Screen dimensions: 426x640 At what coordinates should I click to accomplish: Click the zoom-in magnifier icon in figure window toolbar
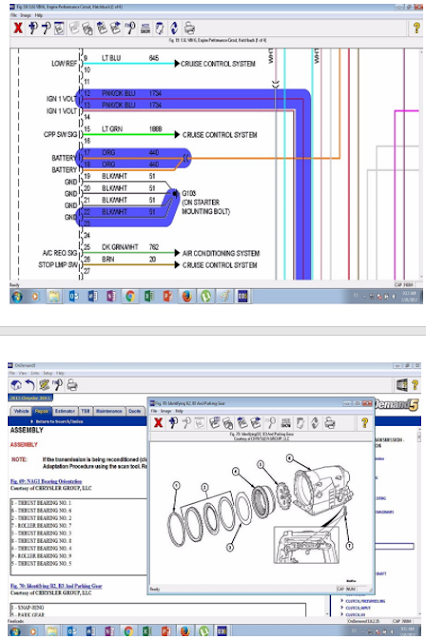(173, 423)
